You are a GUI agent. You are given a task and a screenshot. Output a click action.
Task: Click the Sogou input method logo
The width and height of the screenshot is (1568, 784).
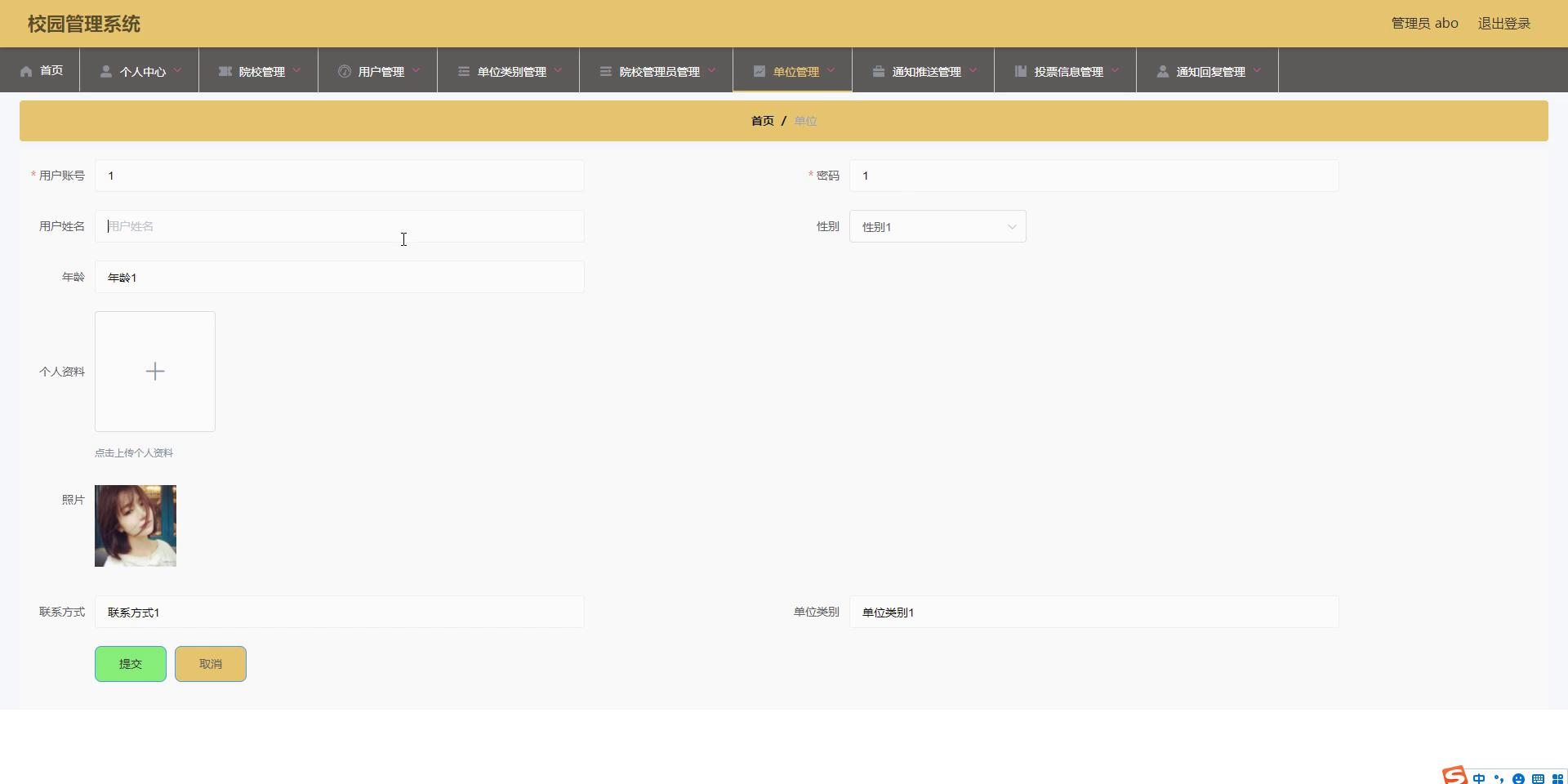pos(1454,776)
